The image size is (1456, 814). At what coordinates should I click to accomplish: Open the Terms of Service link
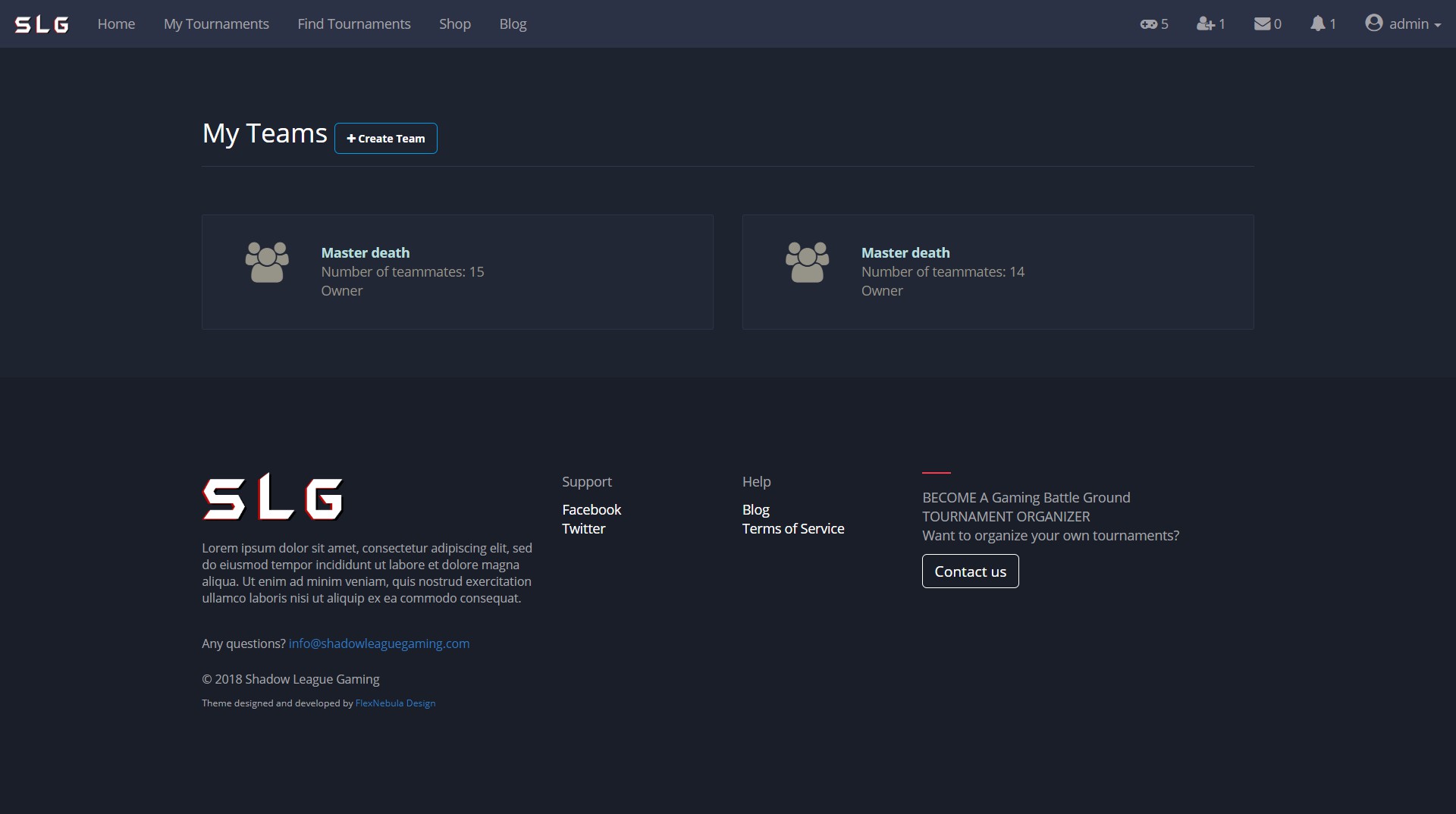(793, 529)
